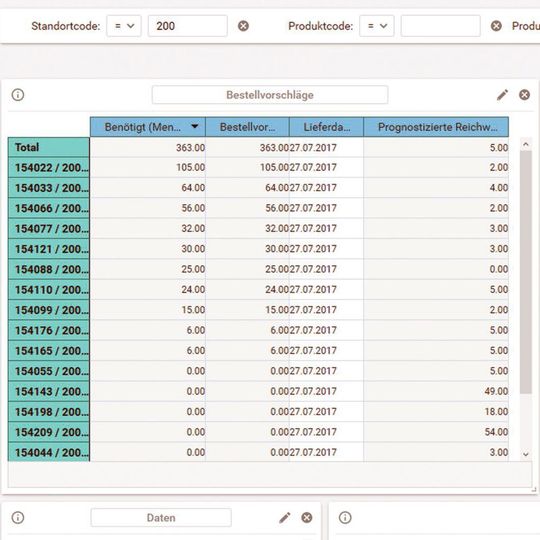
Task: Open the Produktcode operator dropdown
Action: pyautogui.click(x=377, y=26)
